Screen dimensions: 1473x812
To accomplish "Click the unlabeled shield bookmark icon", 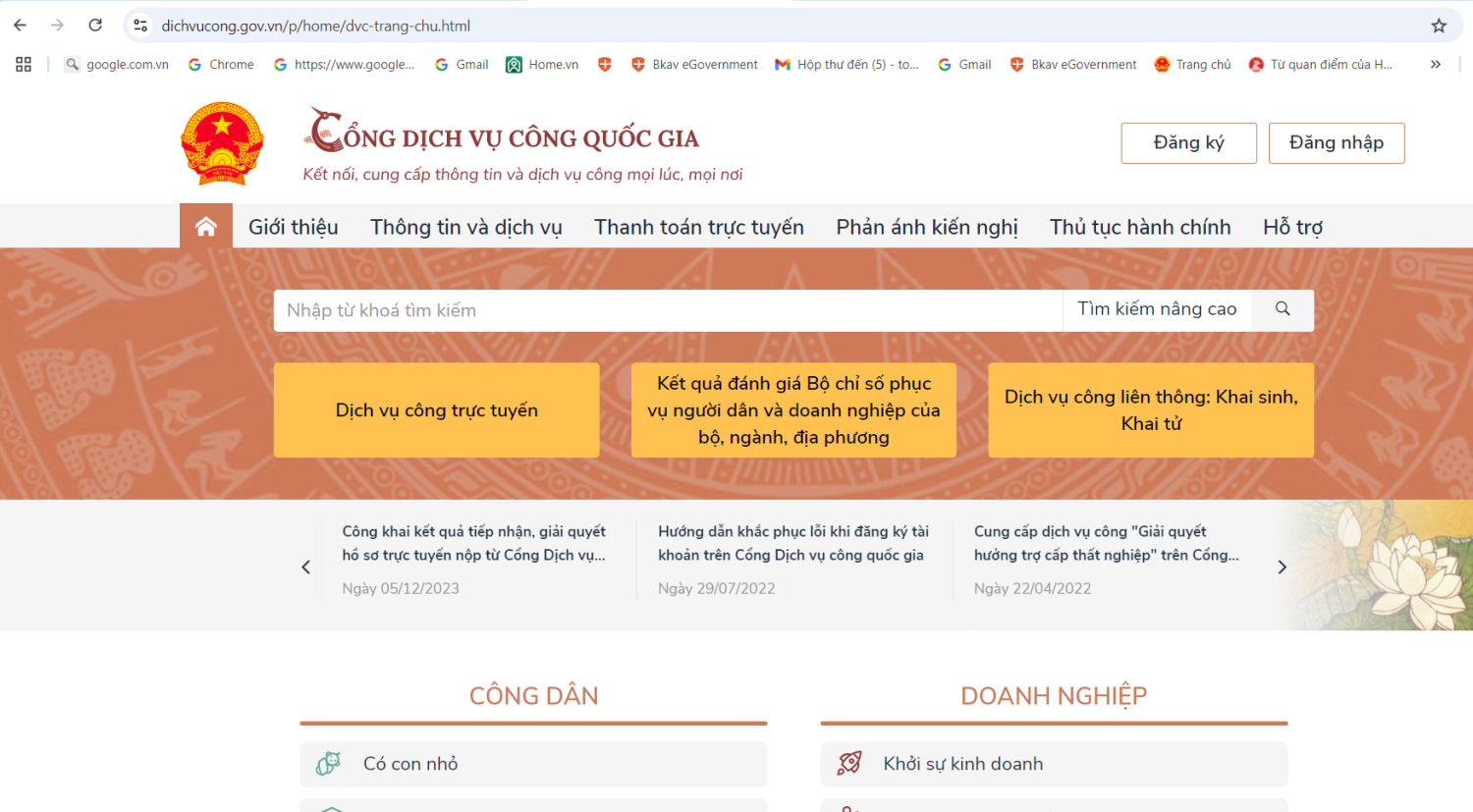I will point(605,64).
